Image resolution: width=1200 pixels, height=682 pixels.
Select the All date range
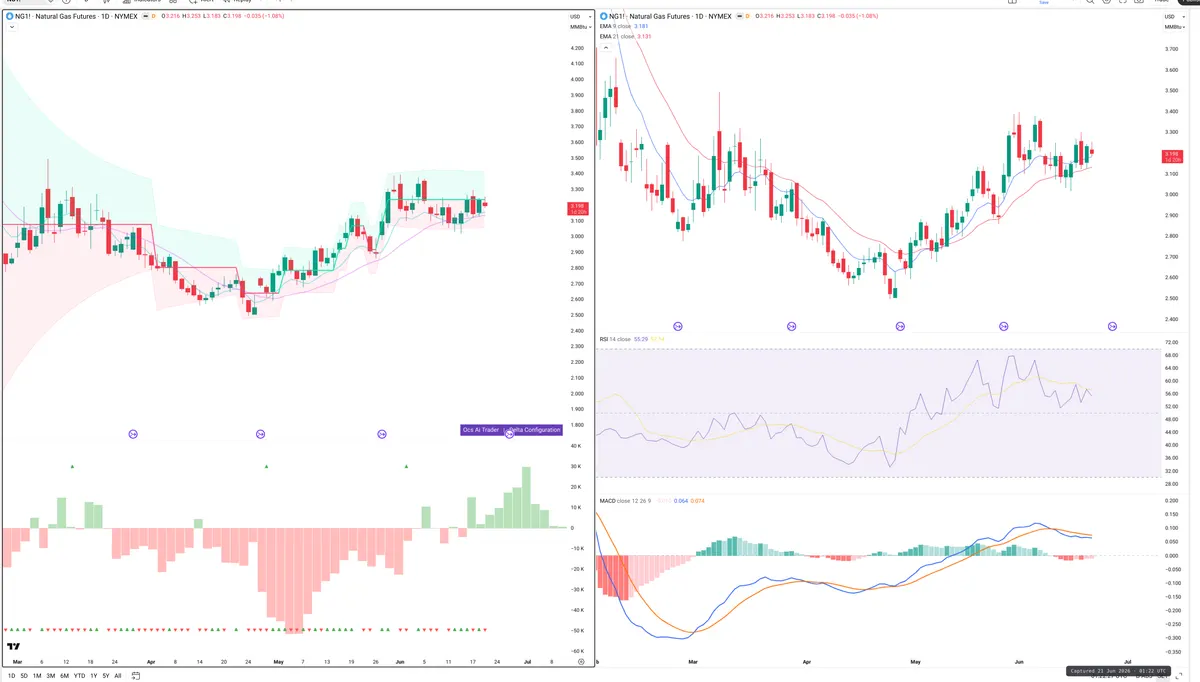tap(118, 676)
